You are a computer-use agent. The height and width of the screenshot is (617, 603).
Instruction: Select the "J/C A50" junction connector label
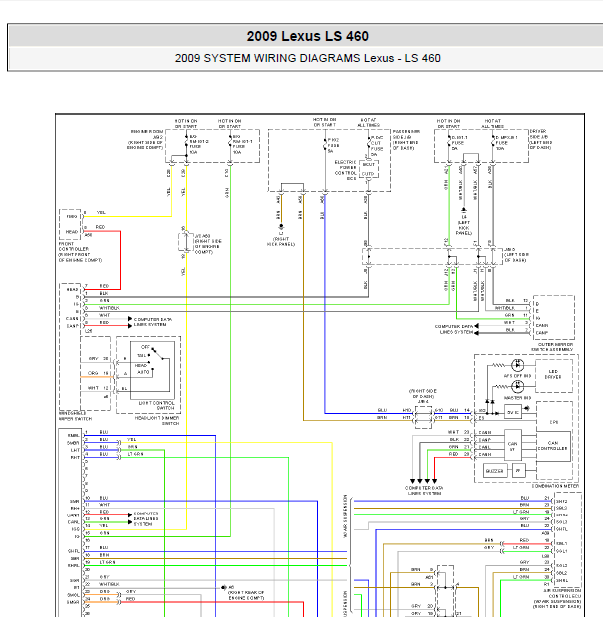coord(208,244)
